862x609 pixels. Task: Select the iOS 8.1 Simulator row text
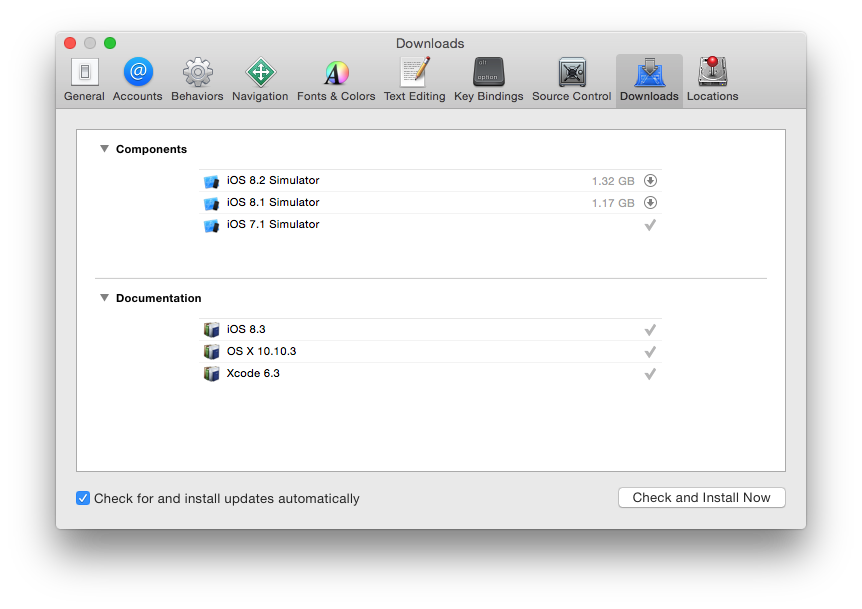273,202
